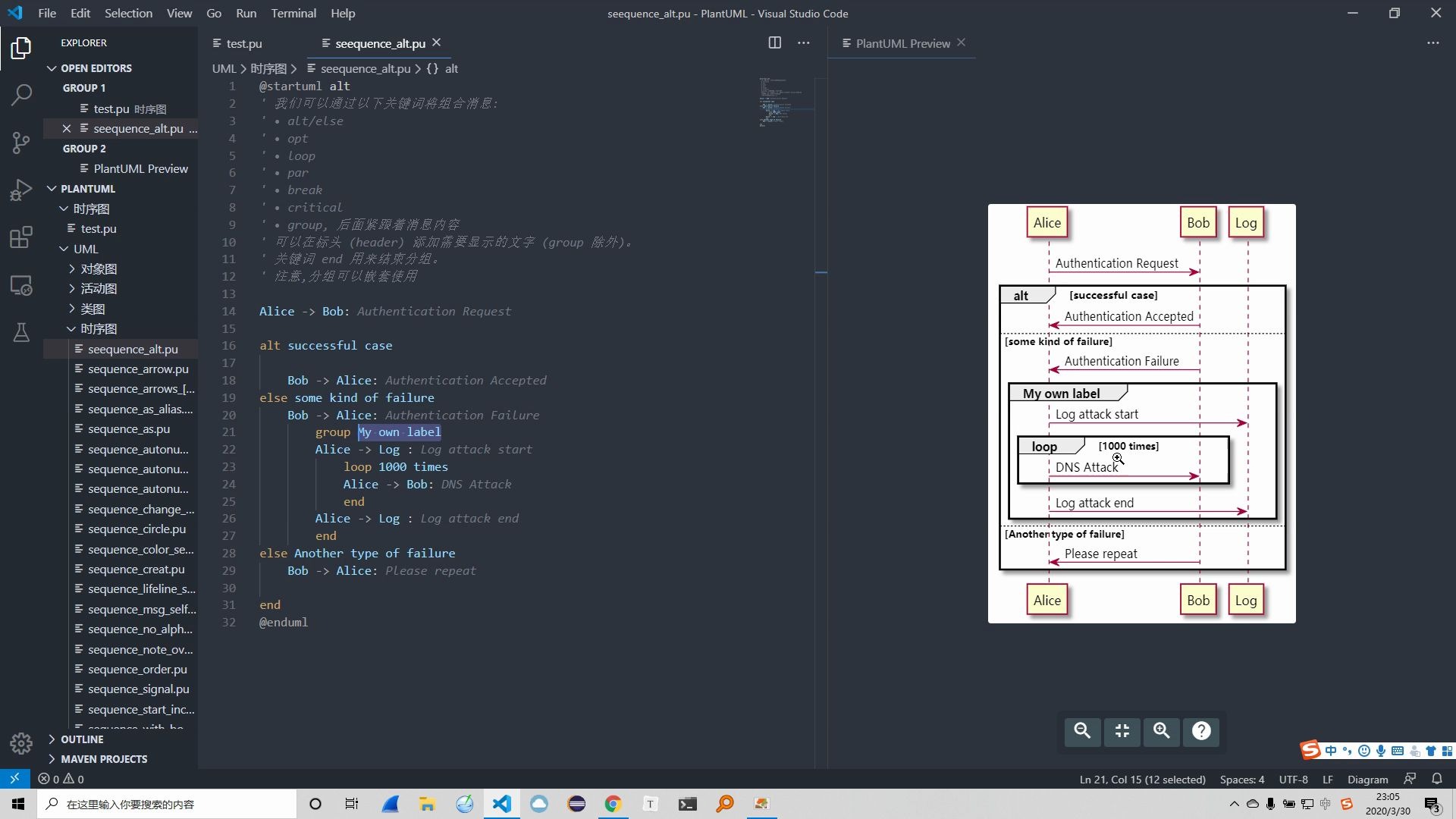Toggle the notifications bell in status bar
This screenshot has width=1456, height=819.
click(x=1438, y=779)
